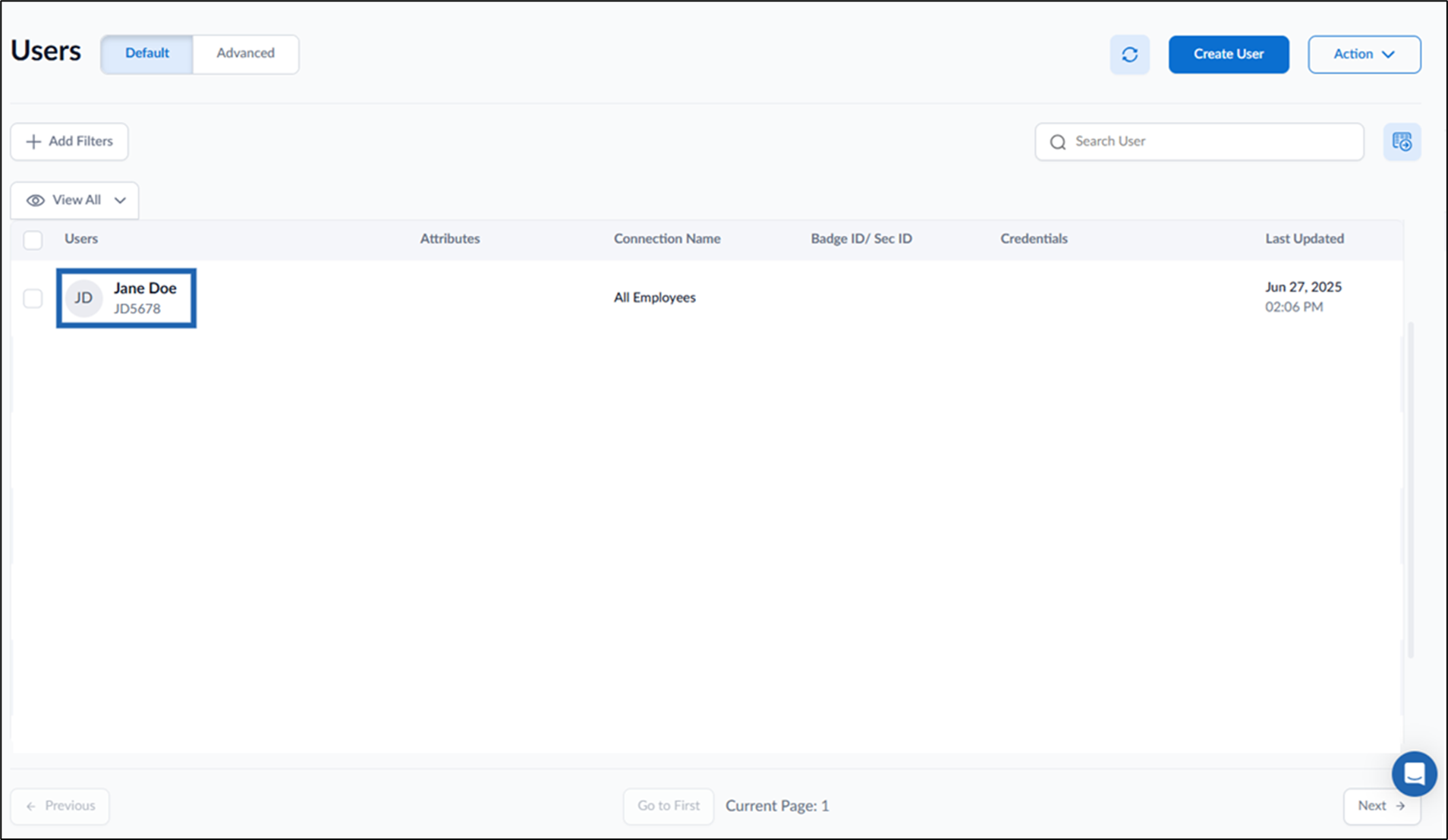The width and height of the screenshot is (1448, 840).
Task: Expand the View All dropdown
Action: pyautogui.click(x=74, y=200)
